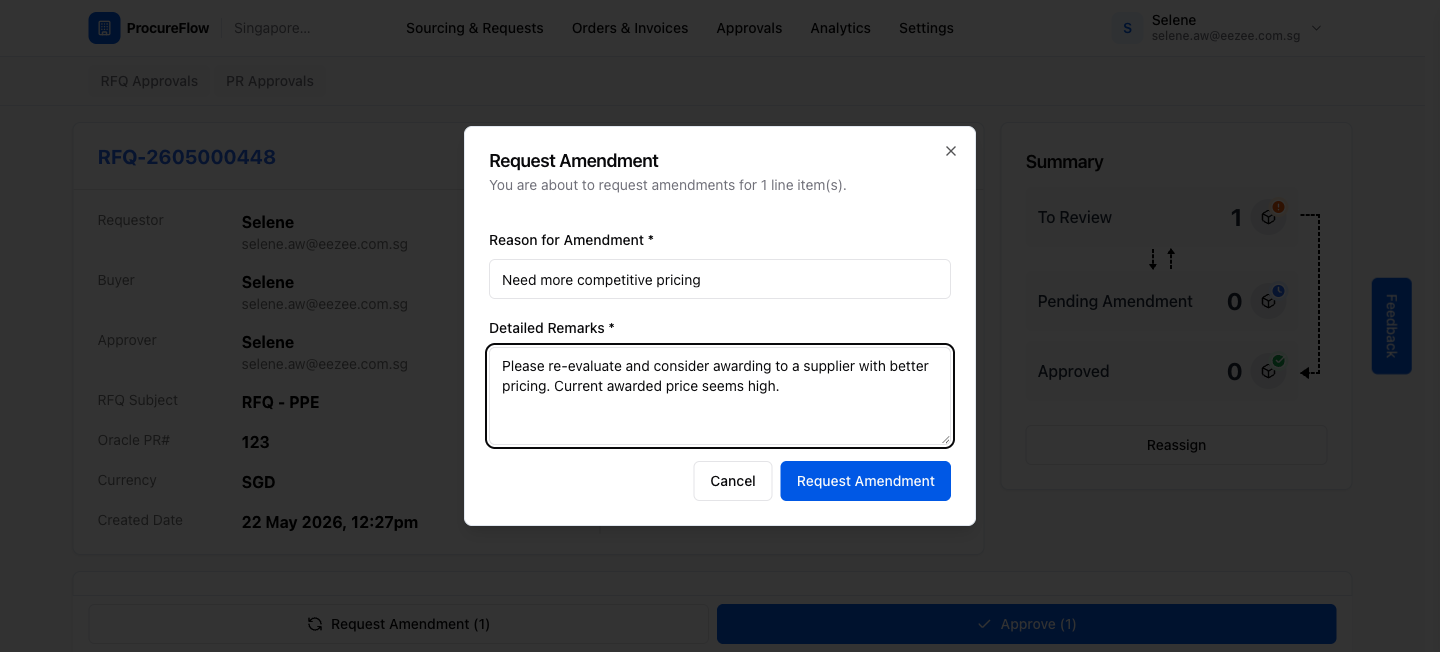This screenshot has height=652, width=1440.
Task: Click the header email selene.aw@eezee.com.sg
Action: click(x=1226, y=36)
